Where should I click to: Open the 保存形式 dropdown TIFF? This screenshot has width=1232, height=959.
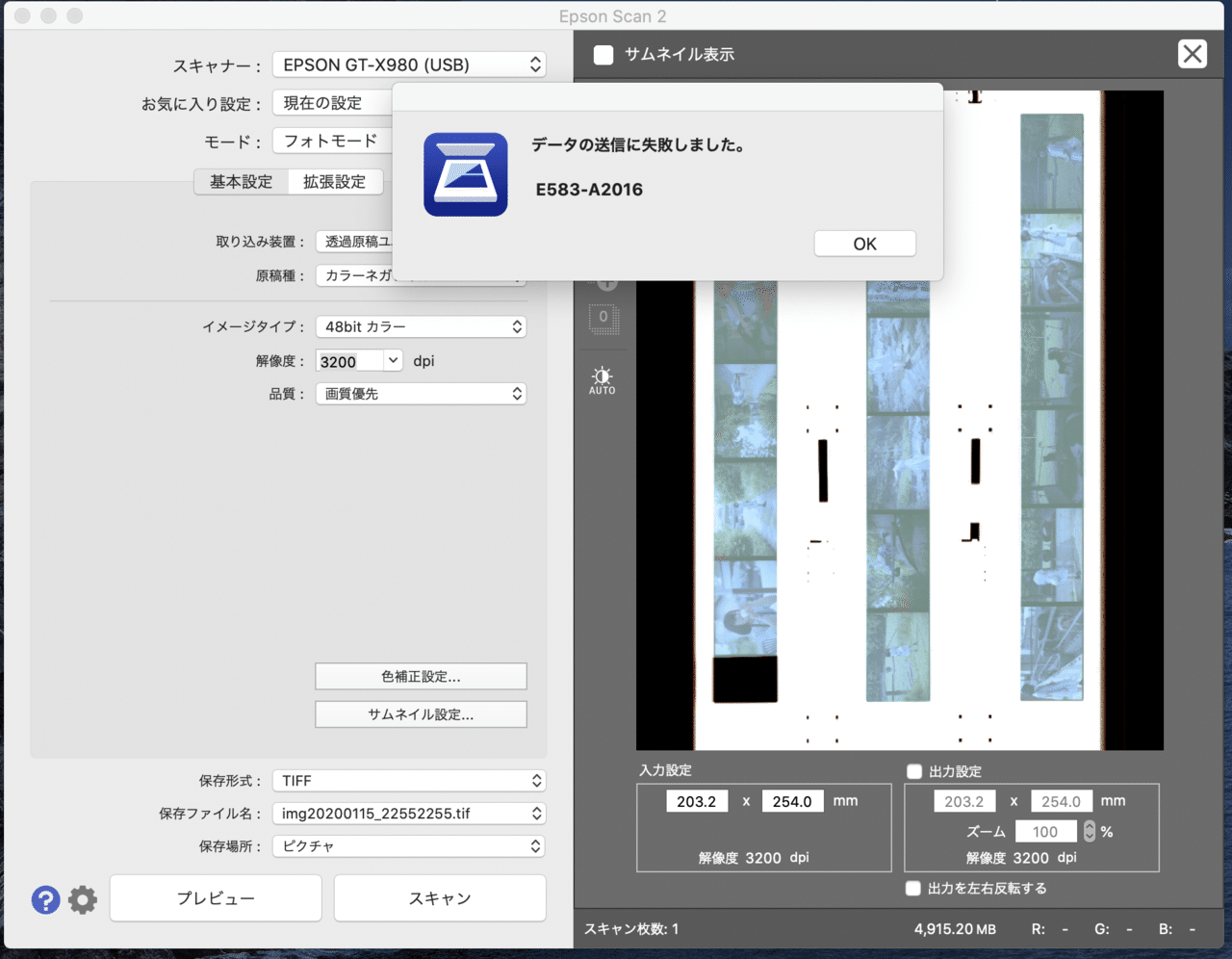coord(409,781)
